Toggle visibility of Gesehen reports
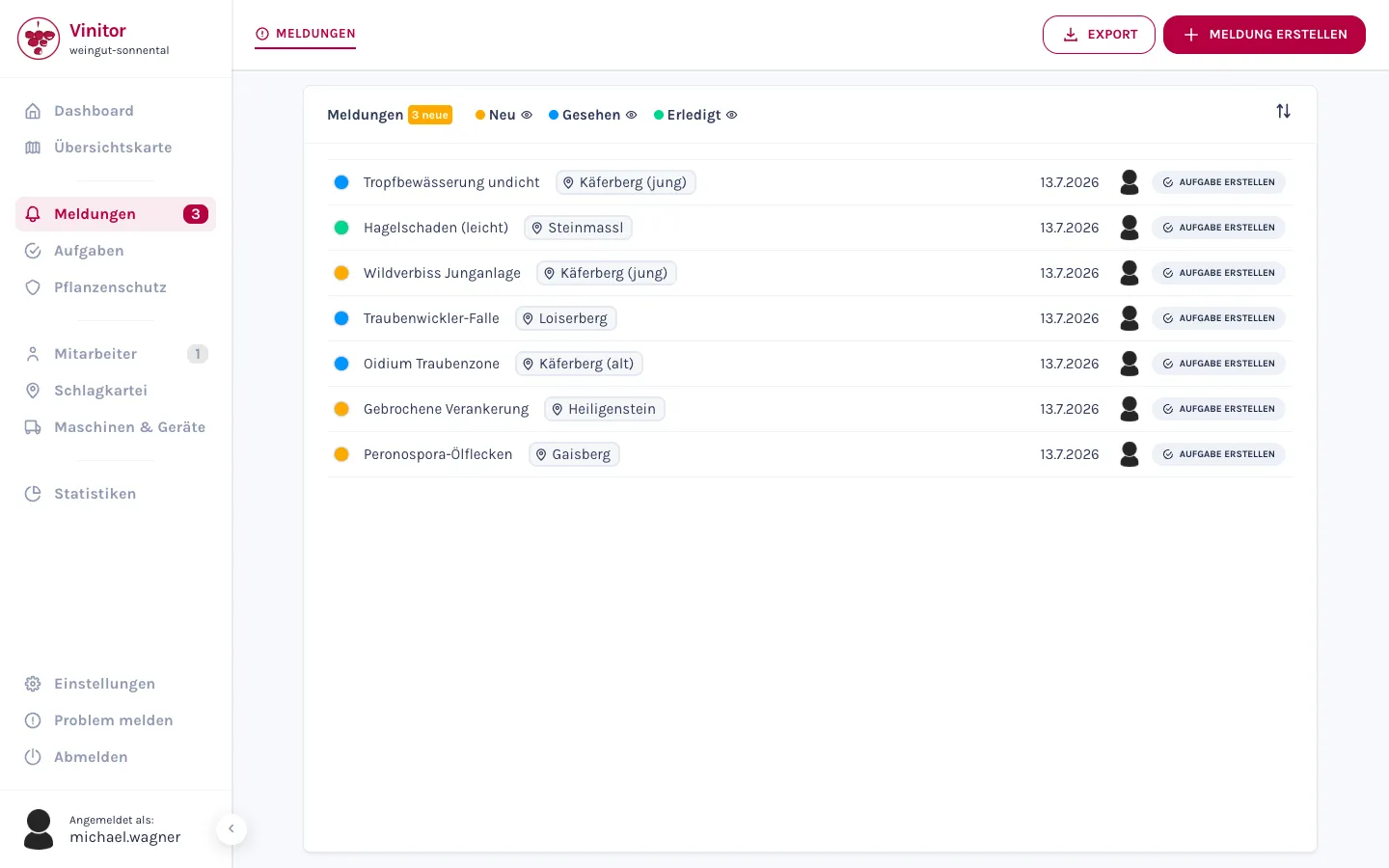This screenshot has width=1389, height=868. pos(631,115)
